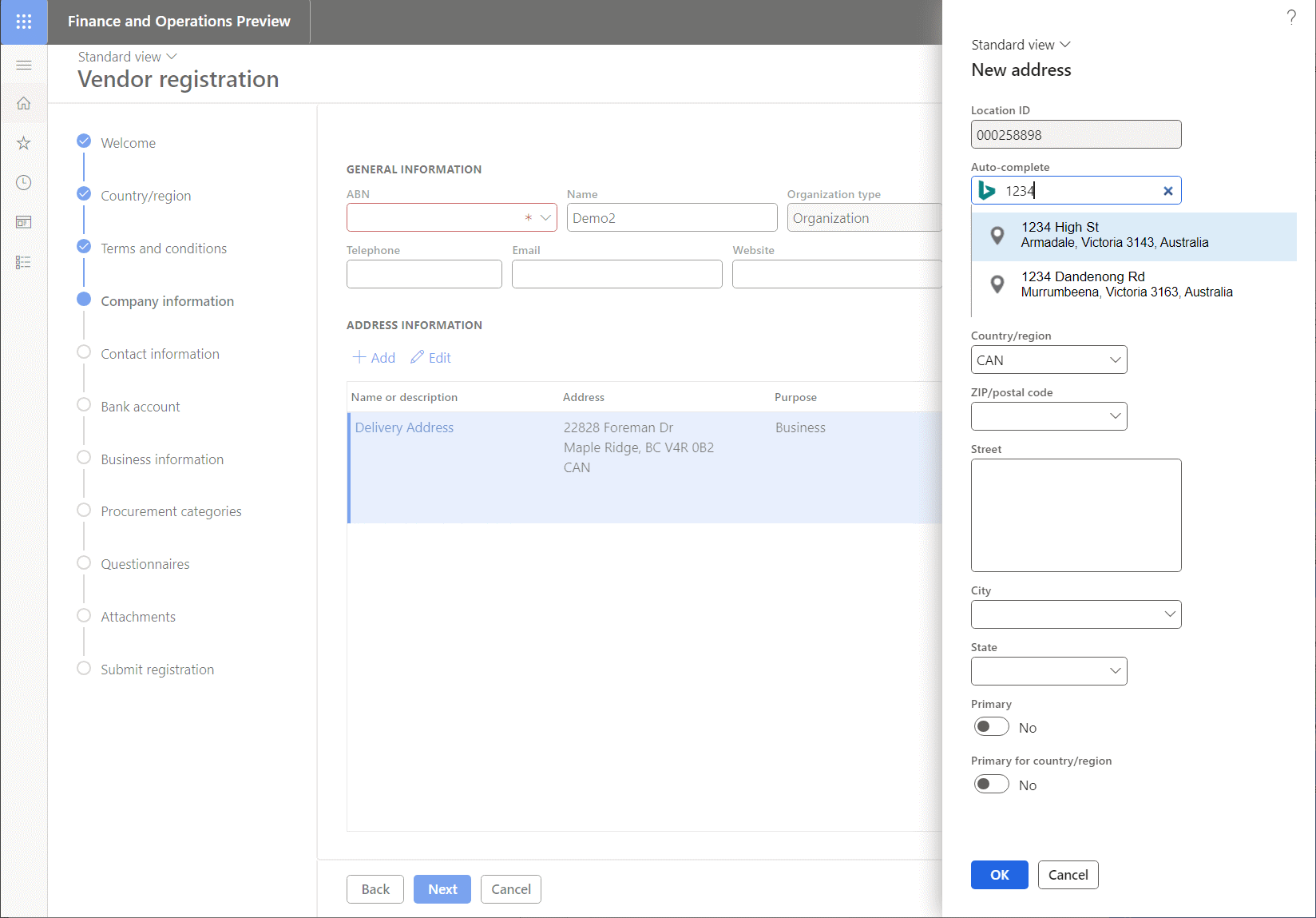Click the Name input field
1316x918 pixels.
click(x=672, y=217)
